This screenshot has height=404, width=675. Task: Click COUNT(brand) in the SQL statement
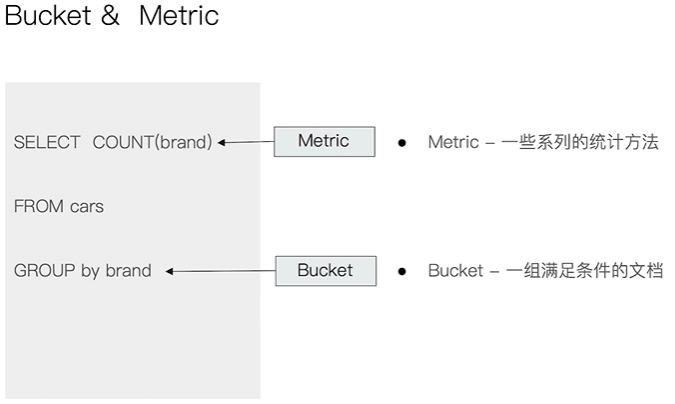tap(152, 143)
